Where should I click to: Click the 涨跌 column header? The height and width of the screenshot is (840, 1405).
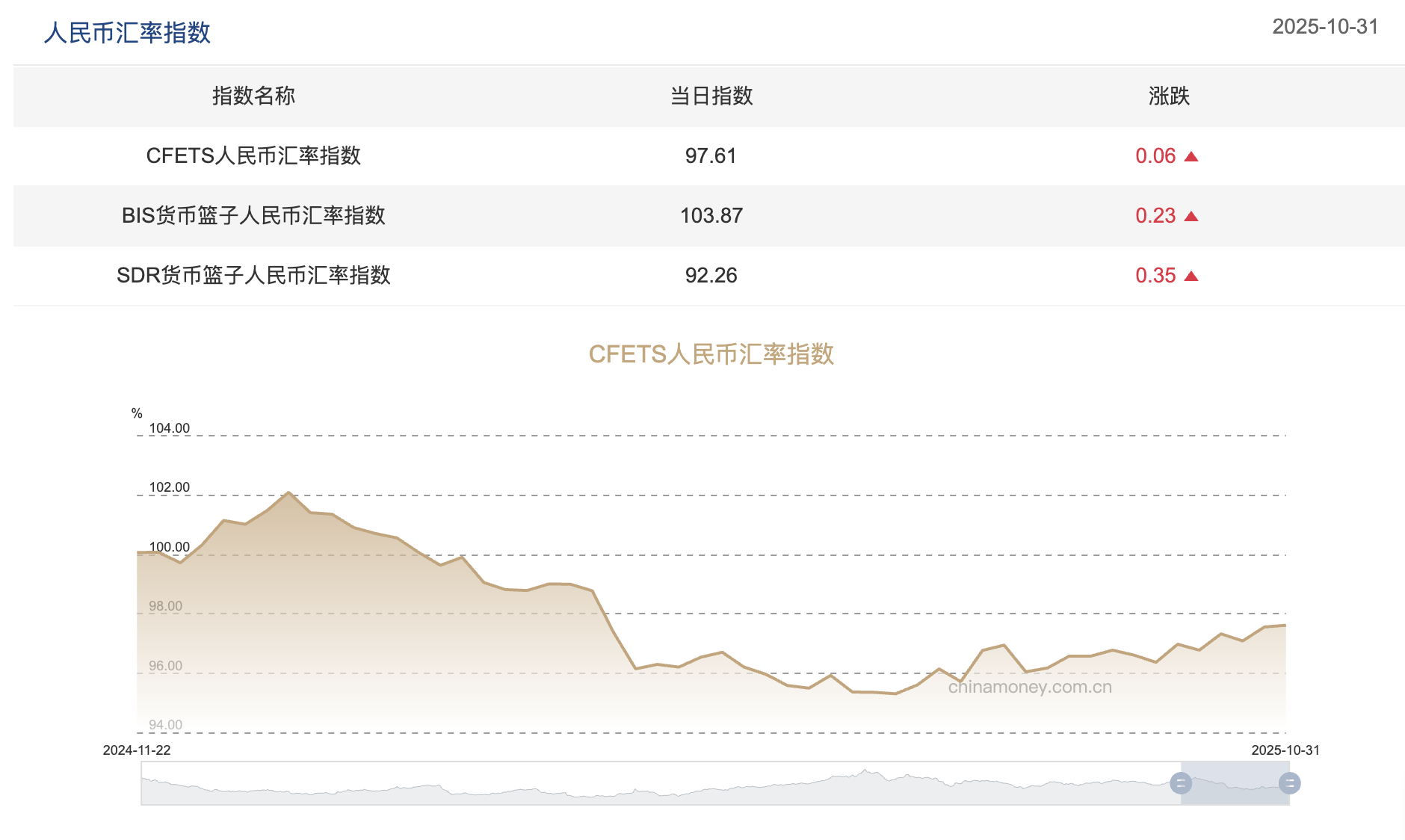tap(1169, 96)
